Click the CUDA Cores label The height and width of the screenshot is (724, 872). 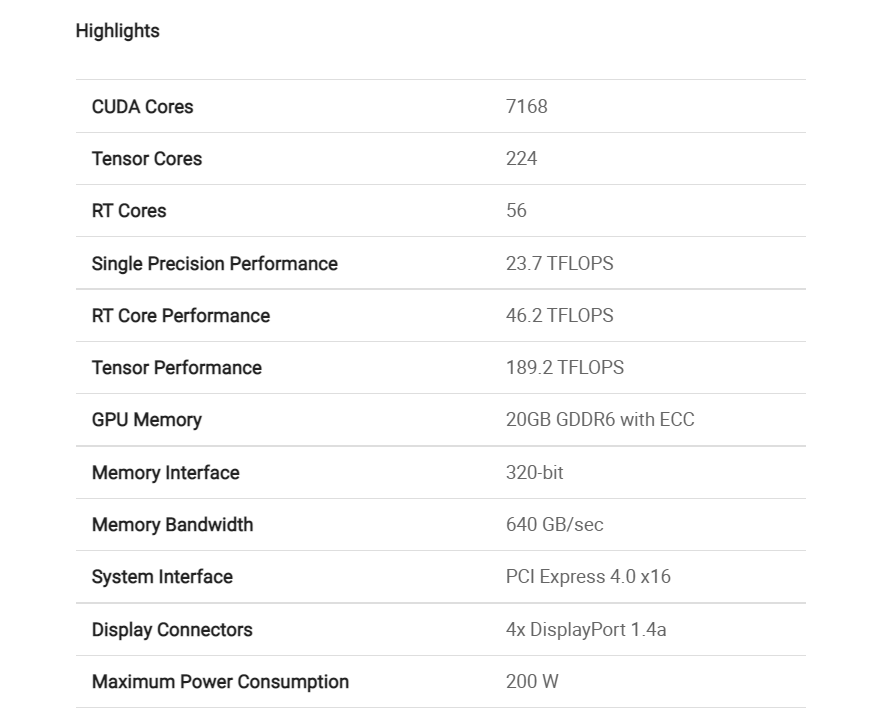(x=142, y=106)
